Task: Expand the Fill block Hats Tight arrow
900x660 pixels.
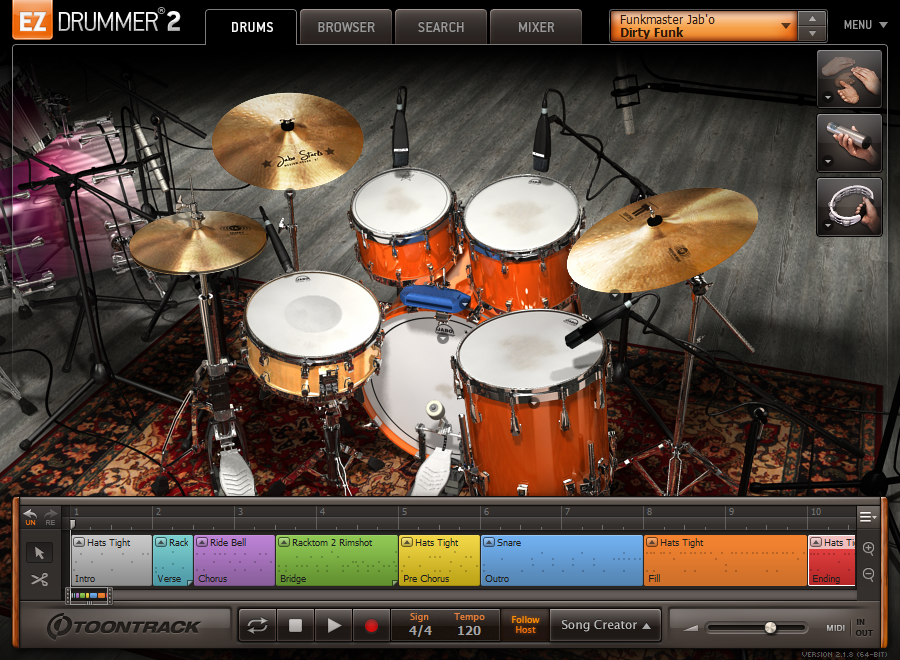Action: pyautogui.click(x=652, y=542)
